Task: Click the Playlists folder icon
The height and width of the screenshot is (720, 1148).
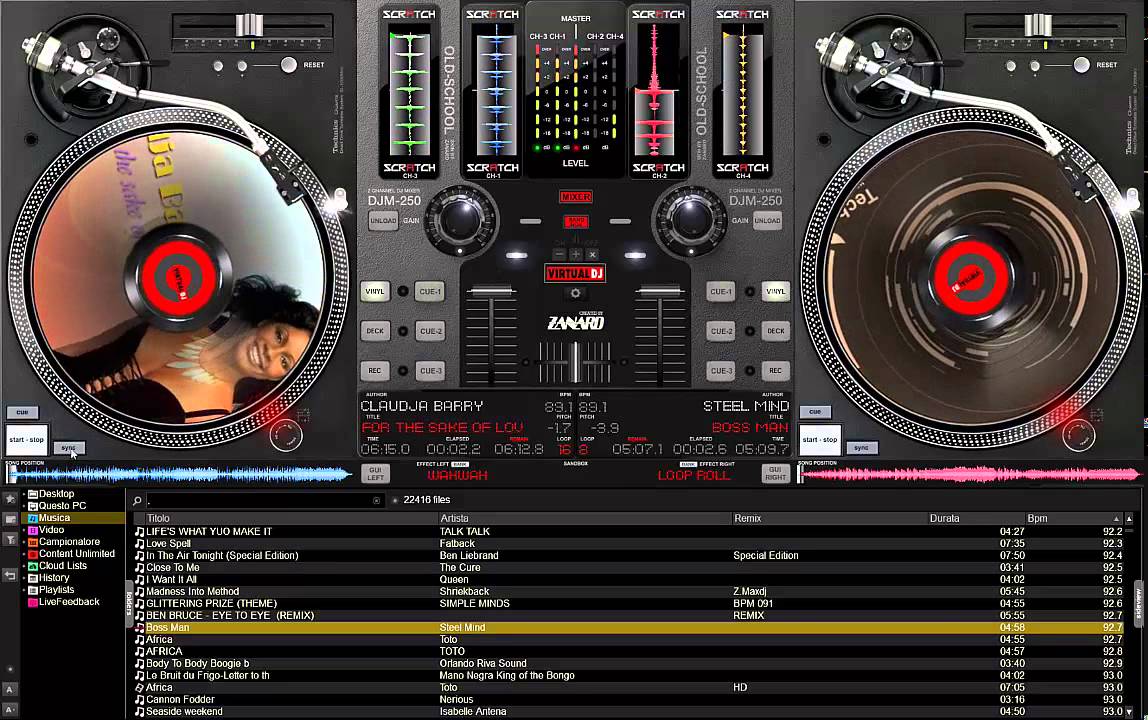Action: pyautogui.click(x=33, y=590)
